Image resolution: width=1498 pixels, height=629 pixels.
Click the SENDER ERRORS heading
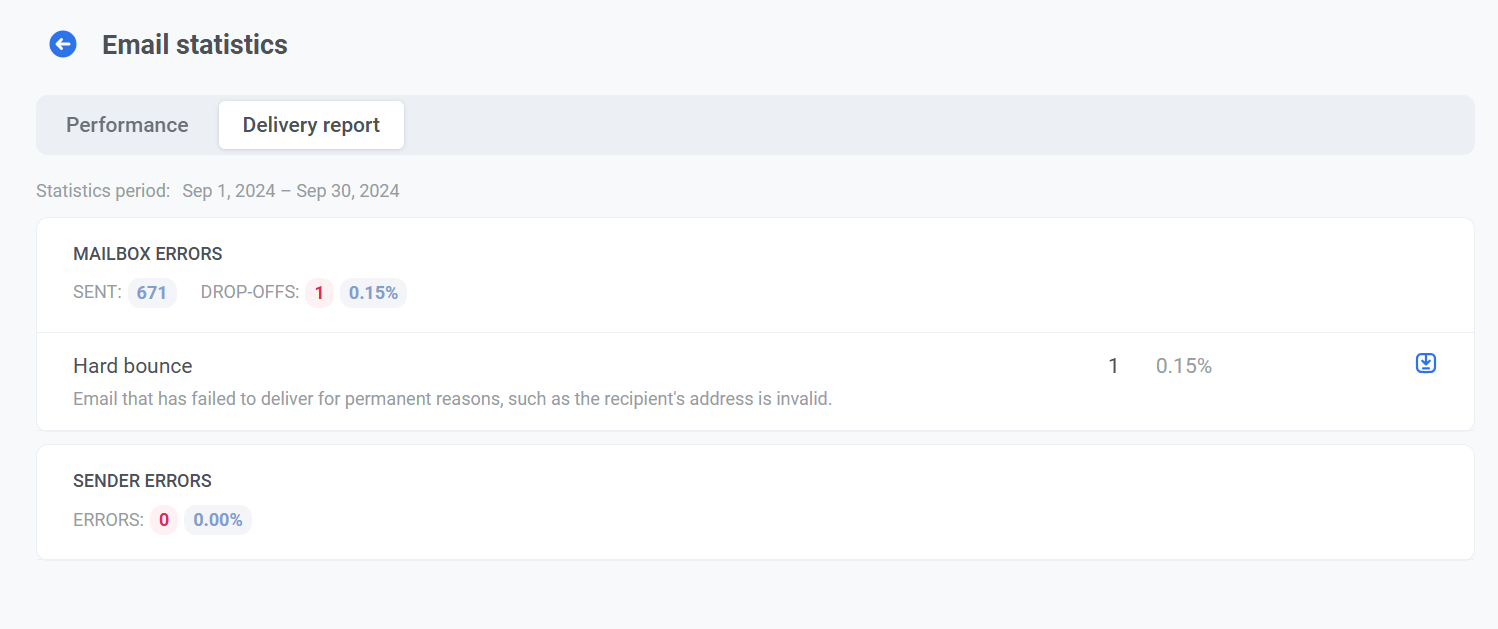142,481
